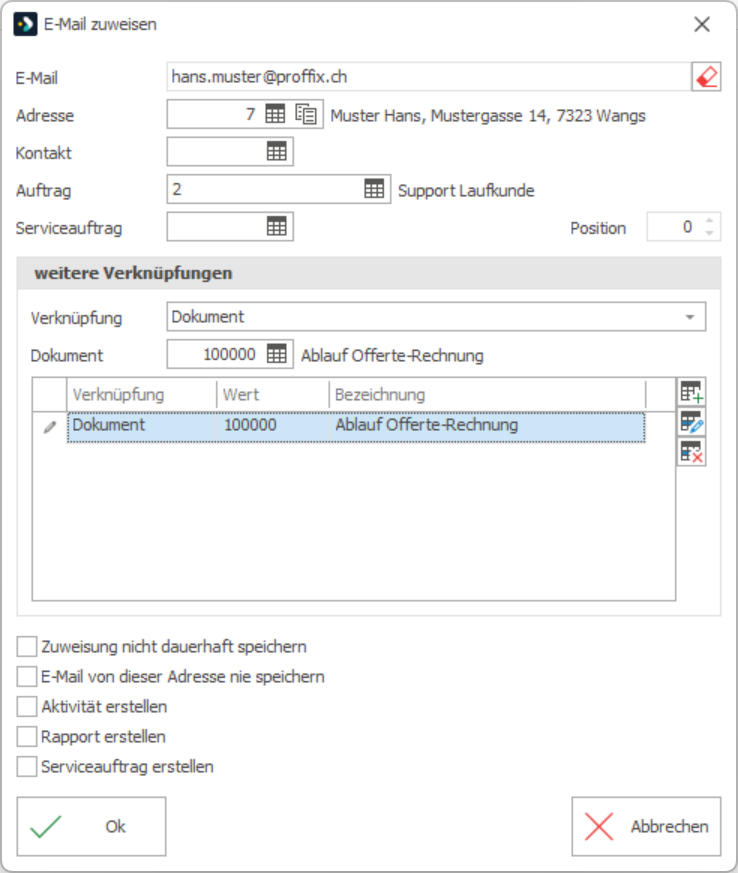Enable Zuweisung nicht dauerhaft speichern

pos(27,647)
